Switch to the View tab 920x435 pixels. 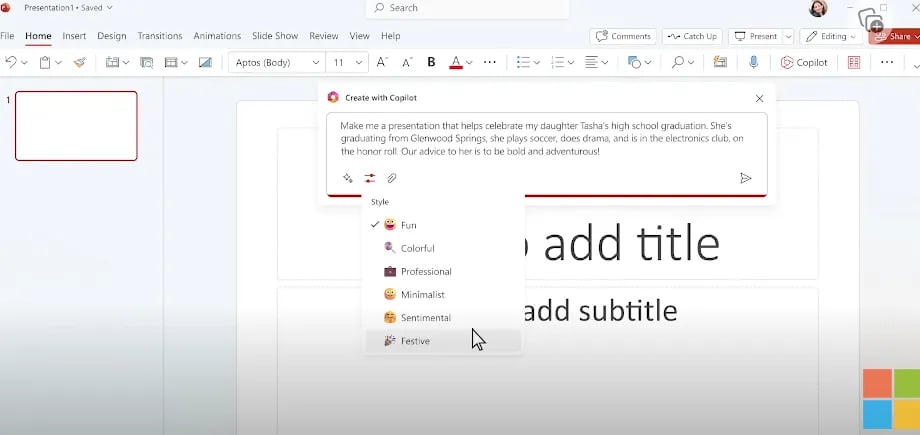tap(360, 36)
